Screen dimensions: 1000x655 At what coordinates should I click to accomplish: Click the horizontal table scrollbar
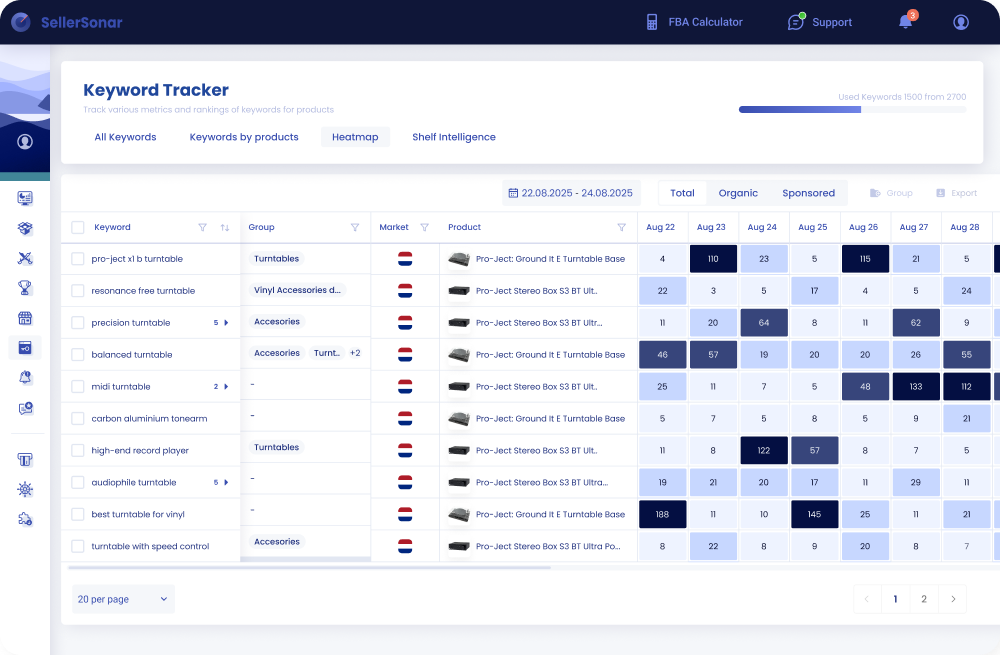(x=309, y=567)
